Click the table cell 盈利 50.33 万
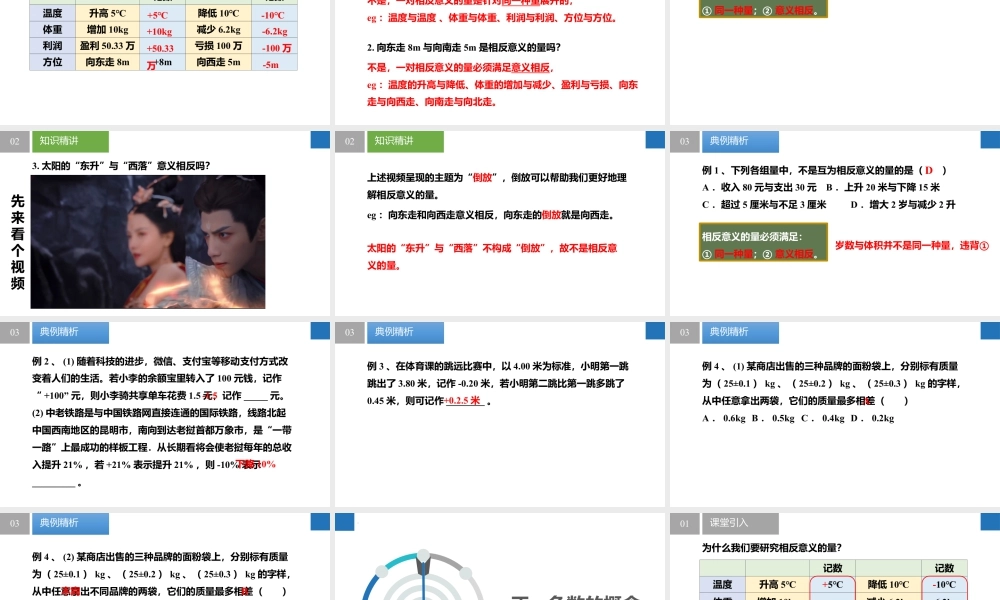1000x600 pixels. [108, 46]
